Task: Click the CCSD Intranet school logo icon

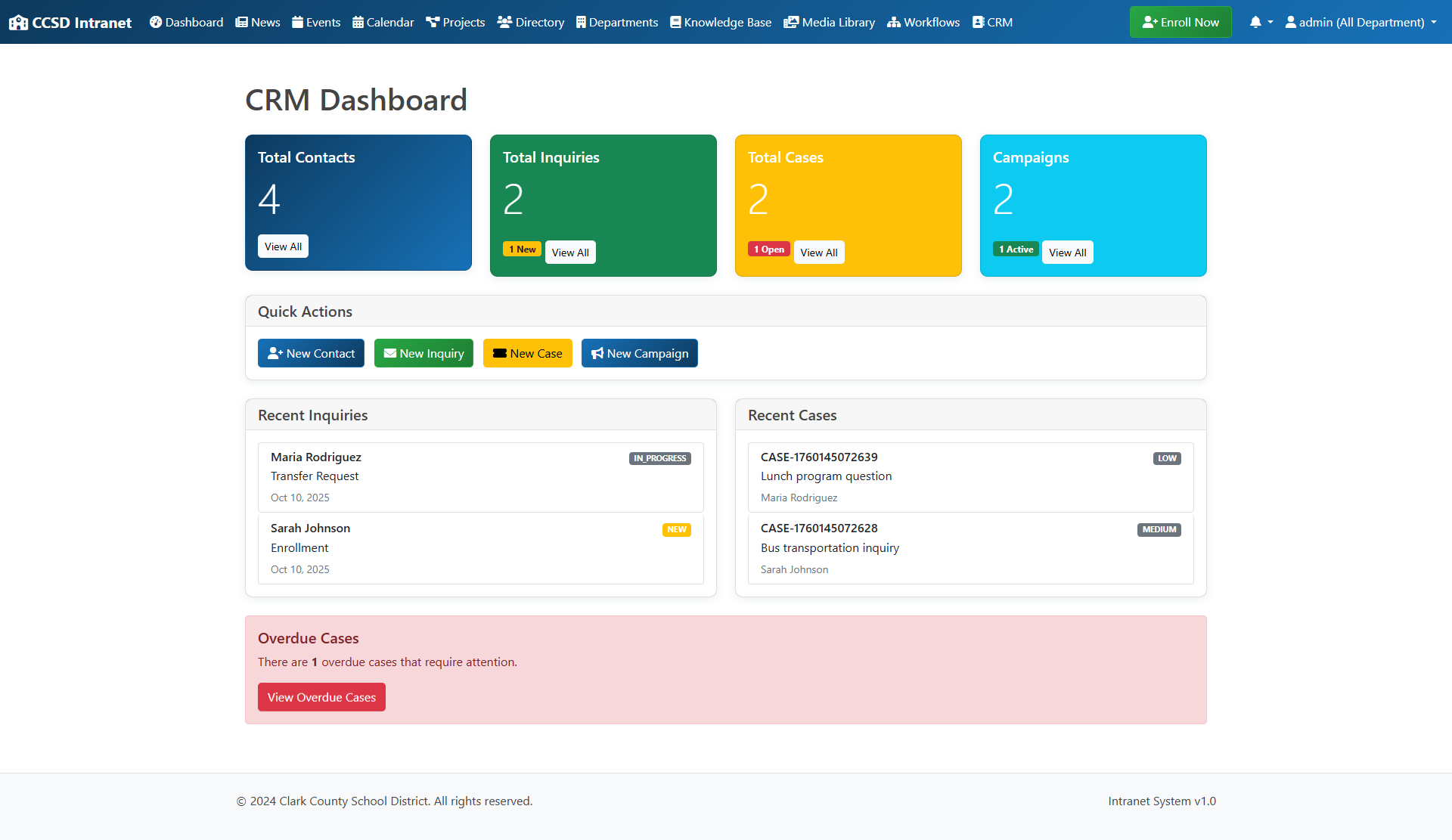Action: 18,23
